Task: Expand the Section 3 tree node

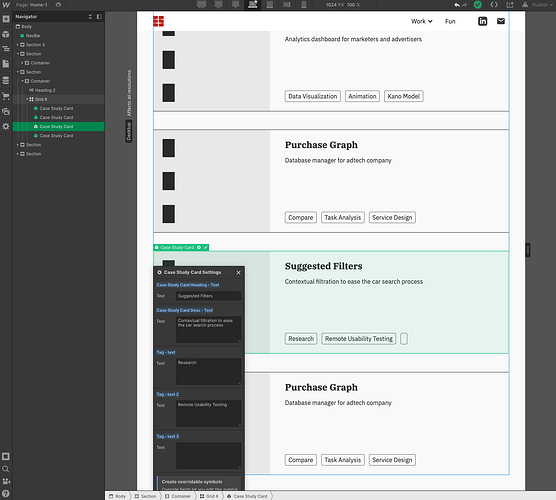Action: coord(17,45)
